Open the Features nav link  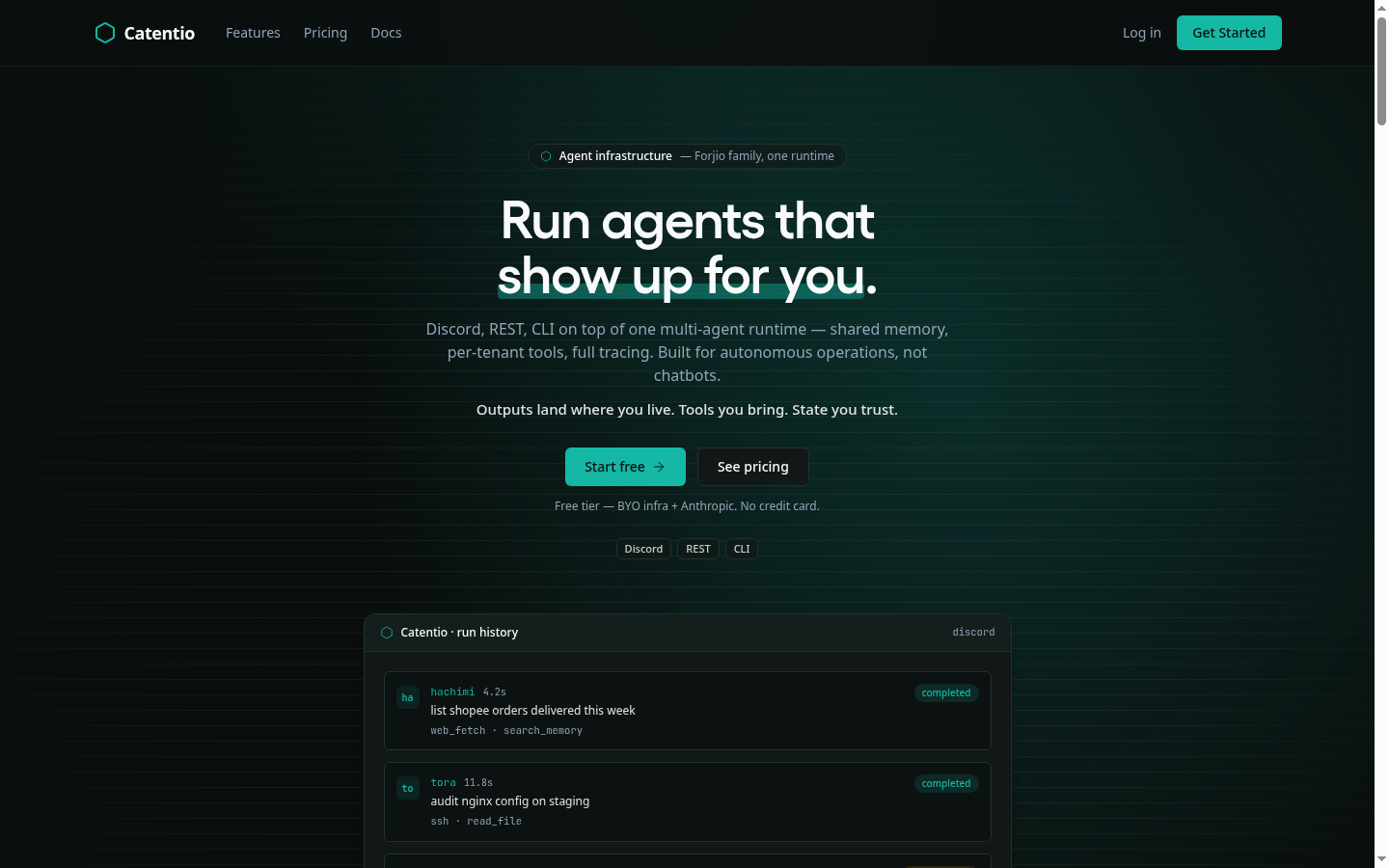click(x=253, y=33)
